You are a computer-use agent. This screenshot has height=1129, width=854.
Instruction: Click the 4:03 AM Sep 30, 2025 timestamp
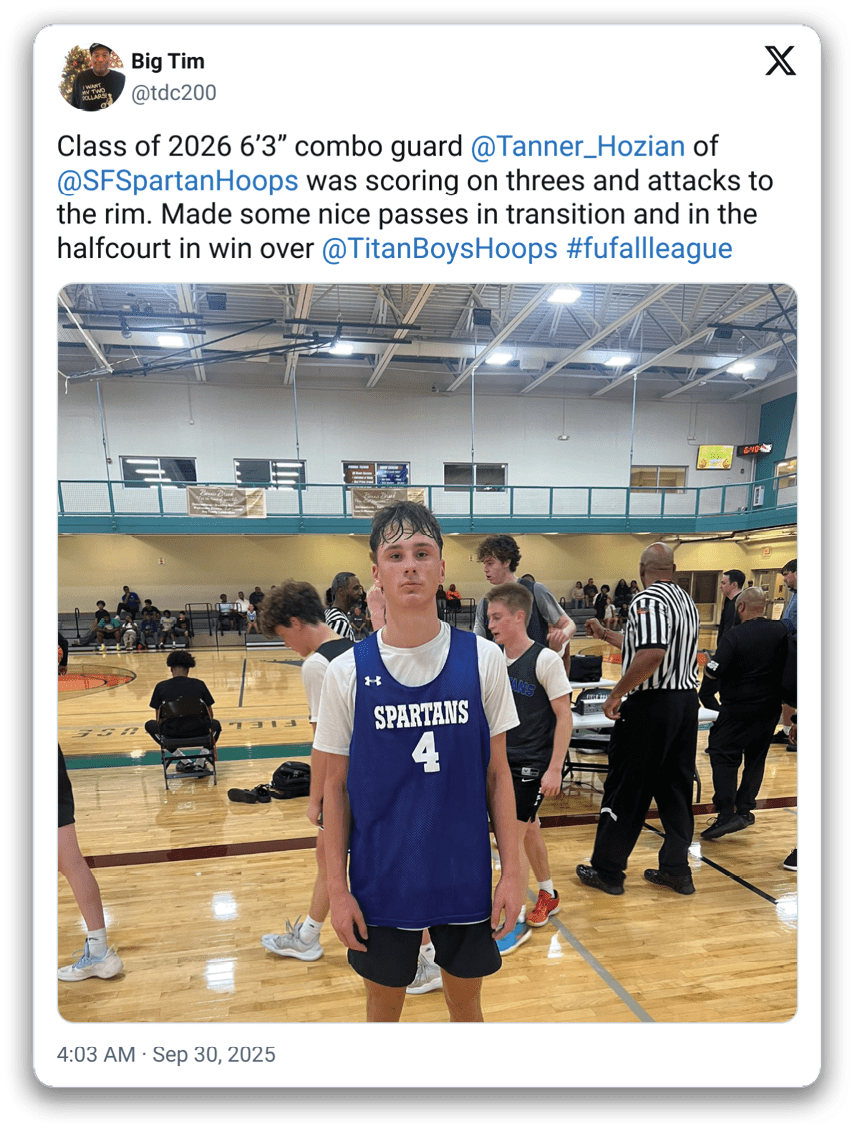click(x=166, y=1054)
